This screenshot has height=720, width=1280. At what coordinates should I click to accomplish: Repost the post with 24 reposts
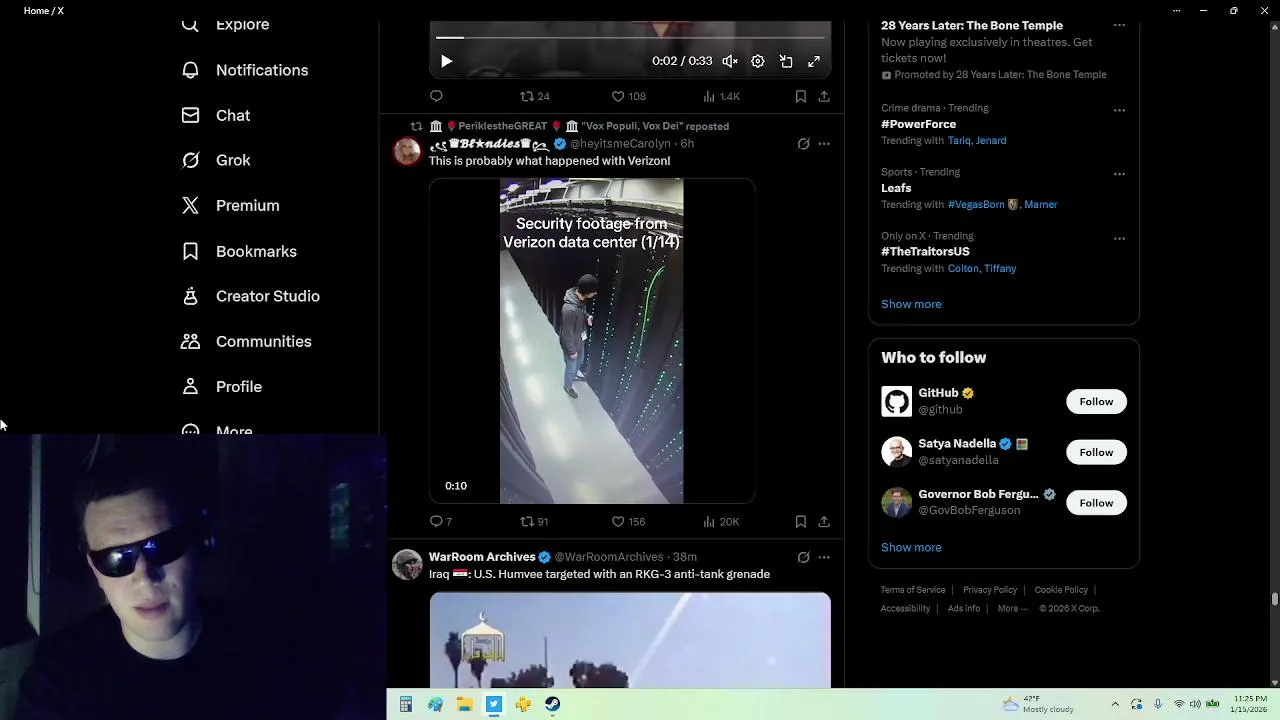pos(535,96)
